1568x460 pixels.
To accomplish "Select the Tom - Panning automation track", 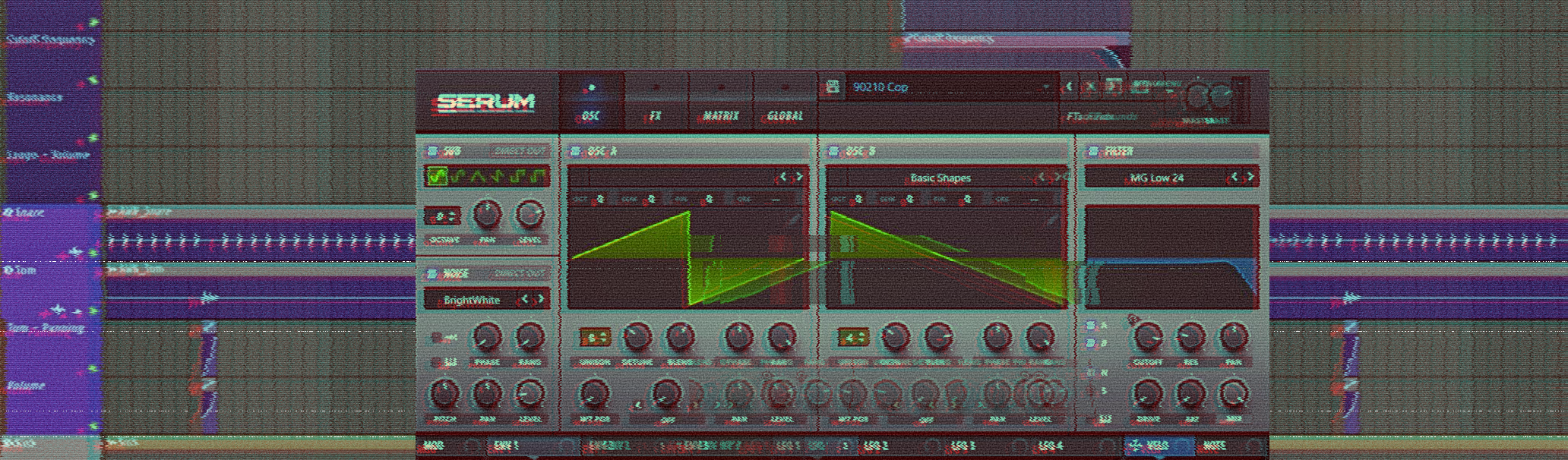I will point(51,348).
